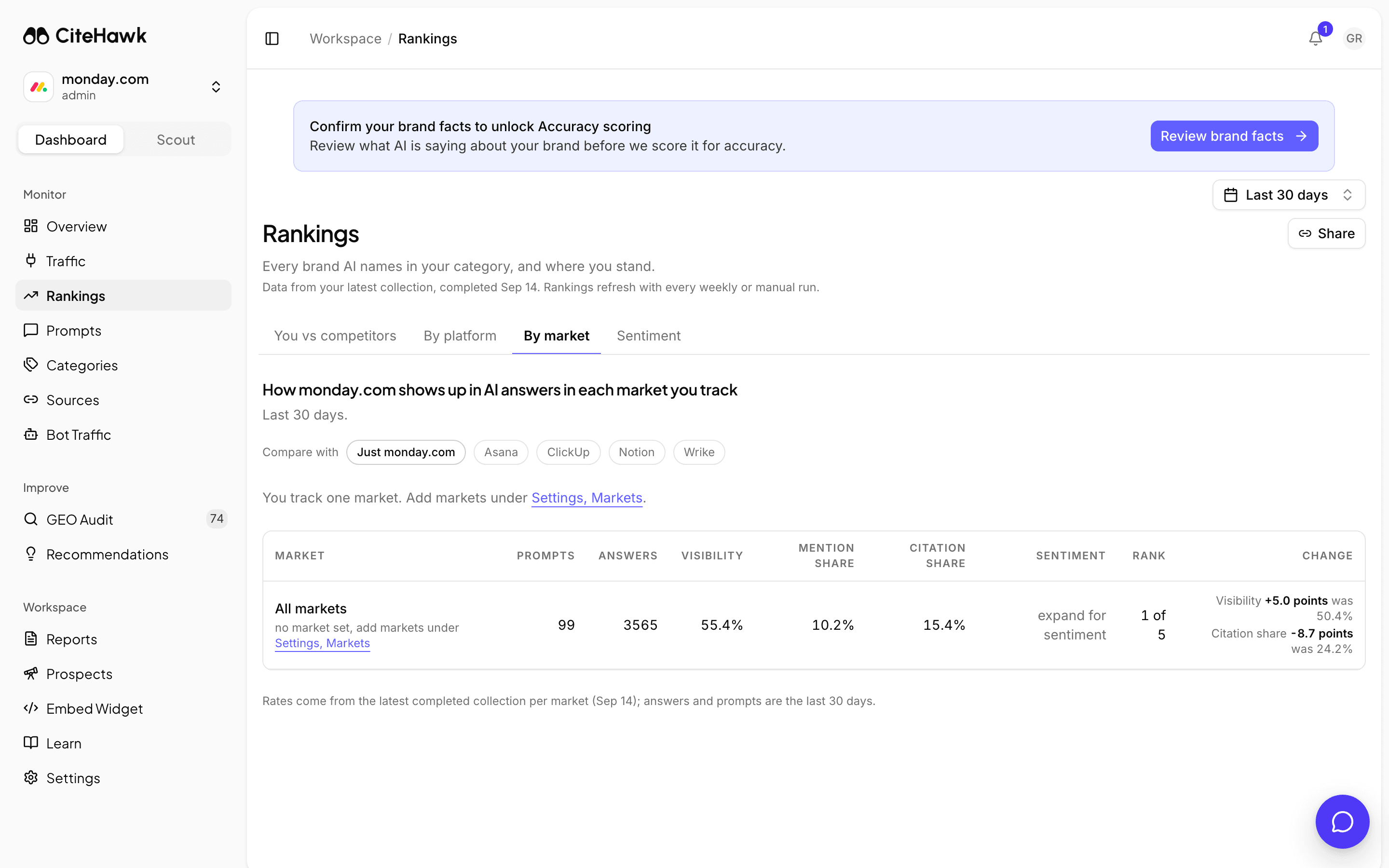Open GEO Audit with 74 badge
The height and width of the screenshot is (868, 1389).
click(x=123, y=519)
